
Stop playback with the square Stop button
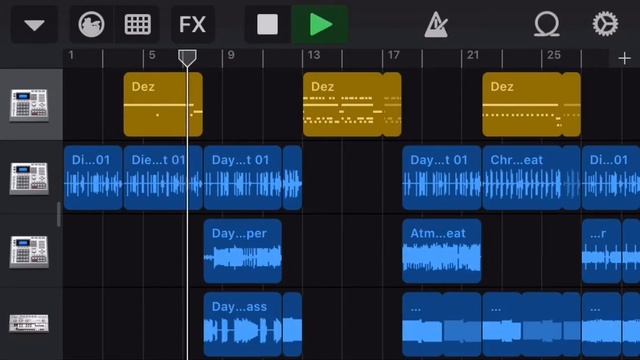[267, 24]
